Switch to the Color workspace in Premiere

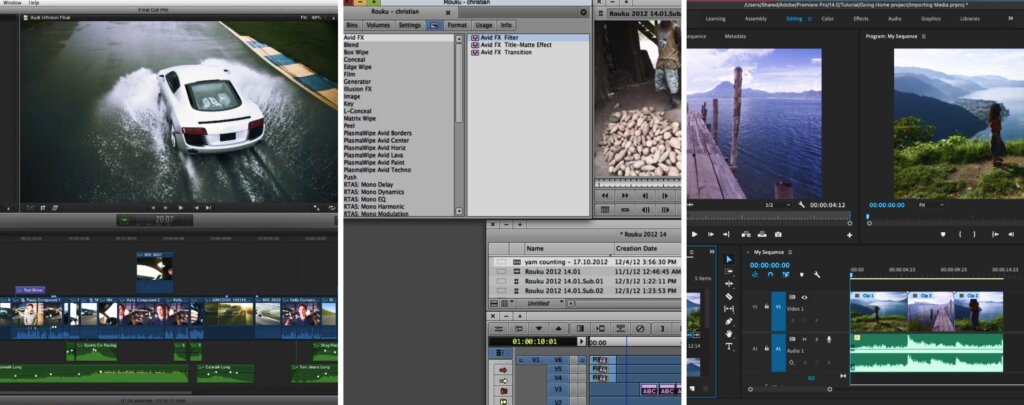coord(827,19)
